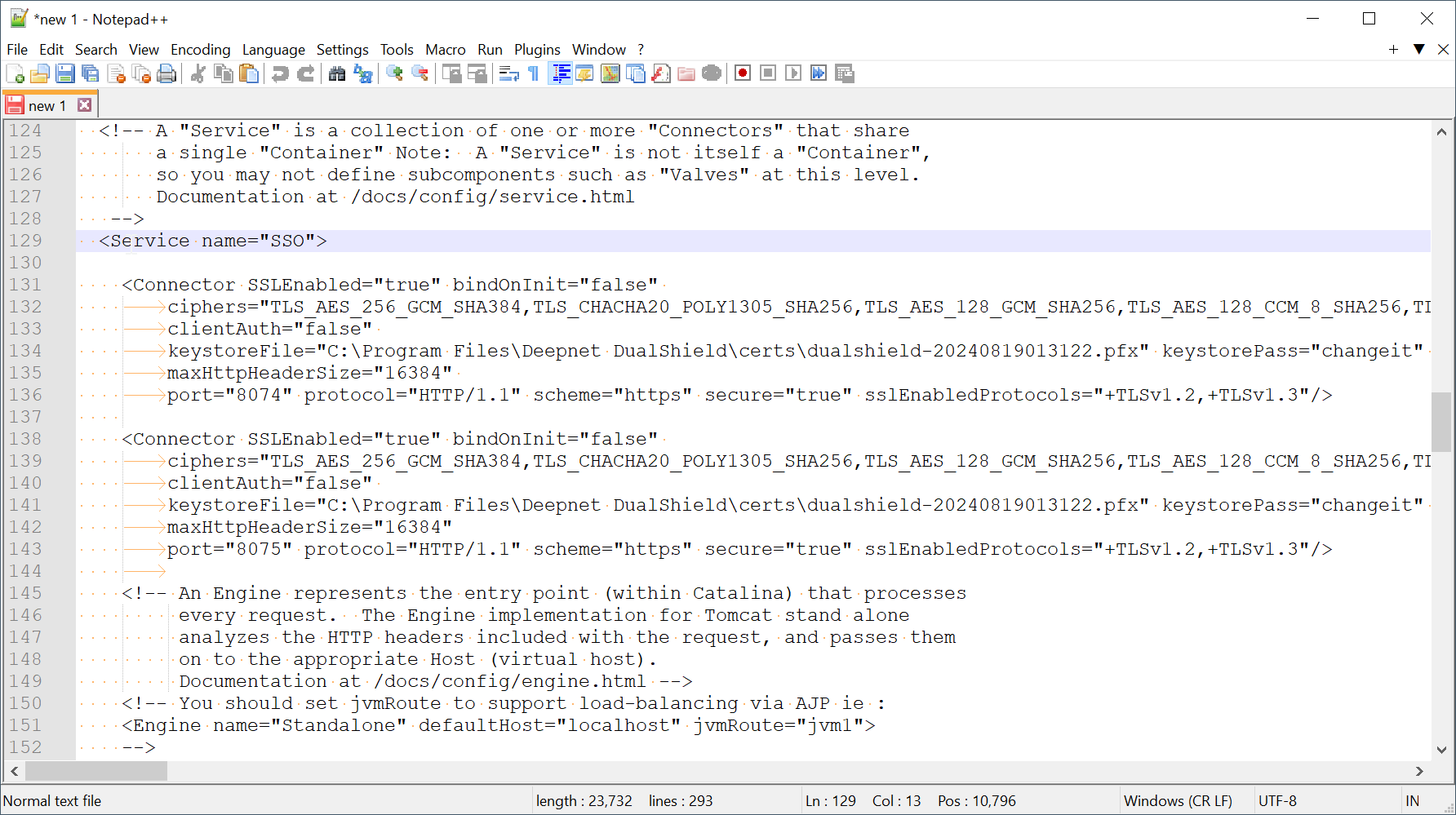Click the Windows (CR LF) status field
This screenshot has width=1456, height=815.
1177,800
